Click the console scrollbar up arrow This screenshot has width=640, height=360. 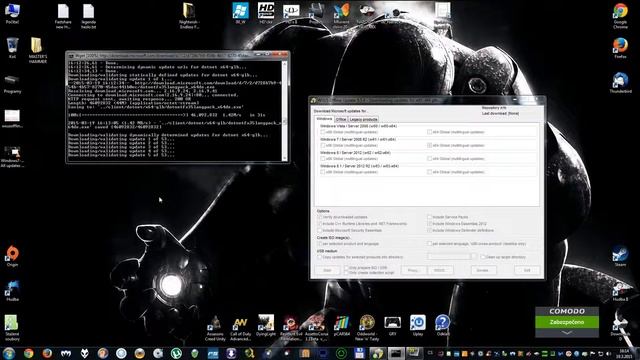(285, 63)
